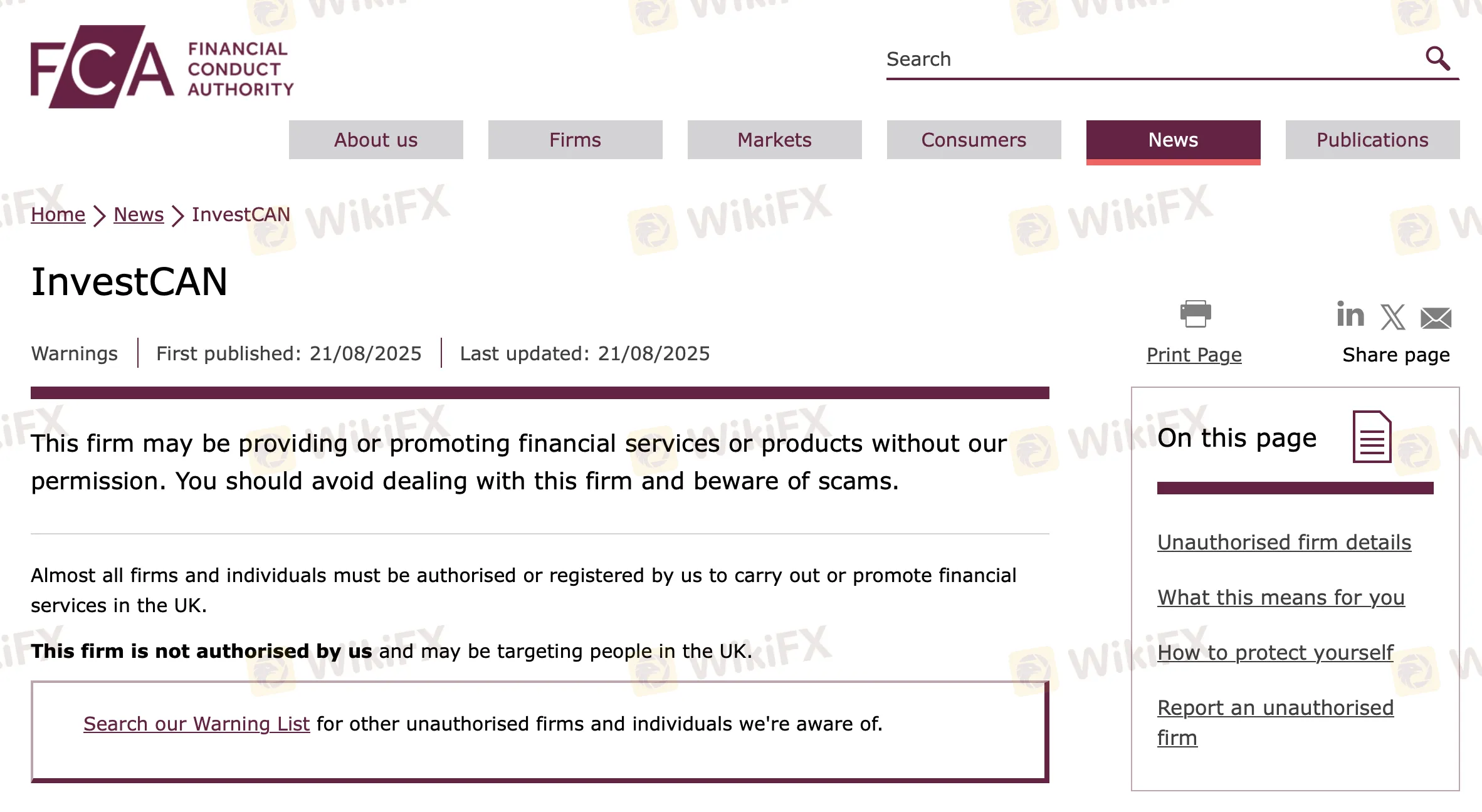Screen dimensions: 1482x812
Task: Share page via email envelope icon
Action: 1436,318
